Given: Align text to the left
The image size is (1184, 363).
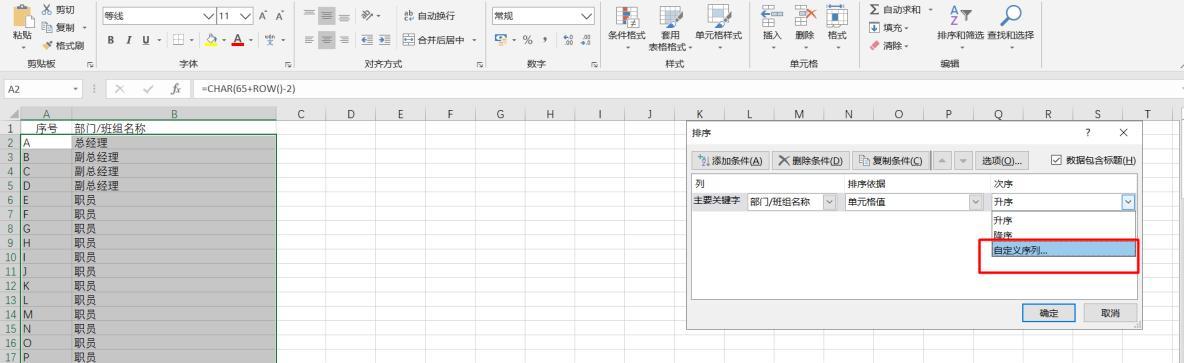Looking at the screenshot, I should [x=309, y=40].
